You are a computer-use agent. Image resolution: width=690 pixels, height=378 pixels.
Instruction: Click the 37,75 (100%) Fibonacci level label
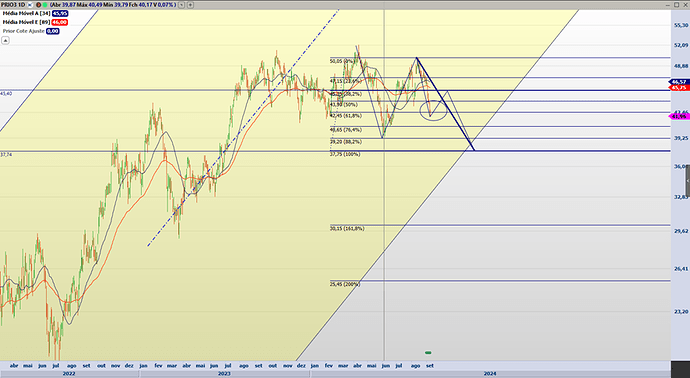pyautogui.click(x=345, y=154)
